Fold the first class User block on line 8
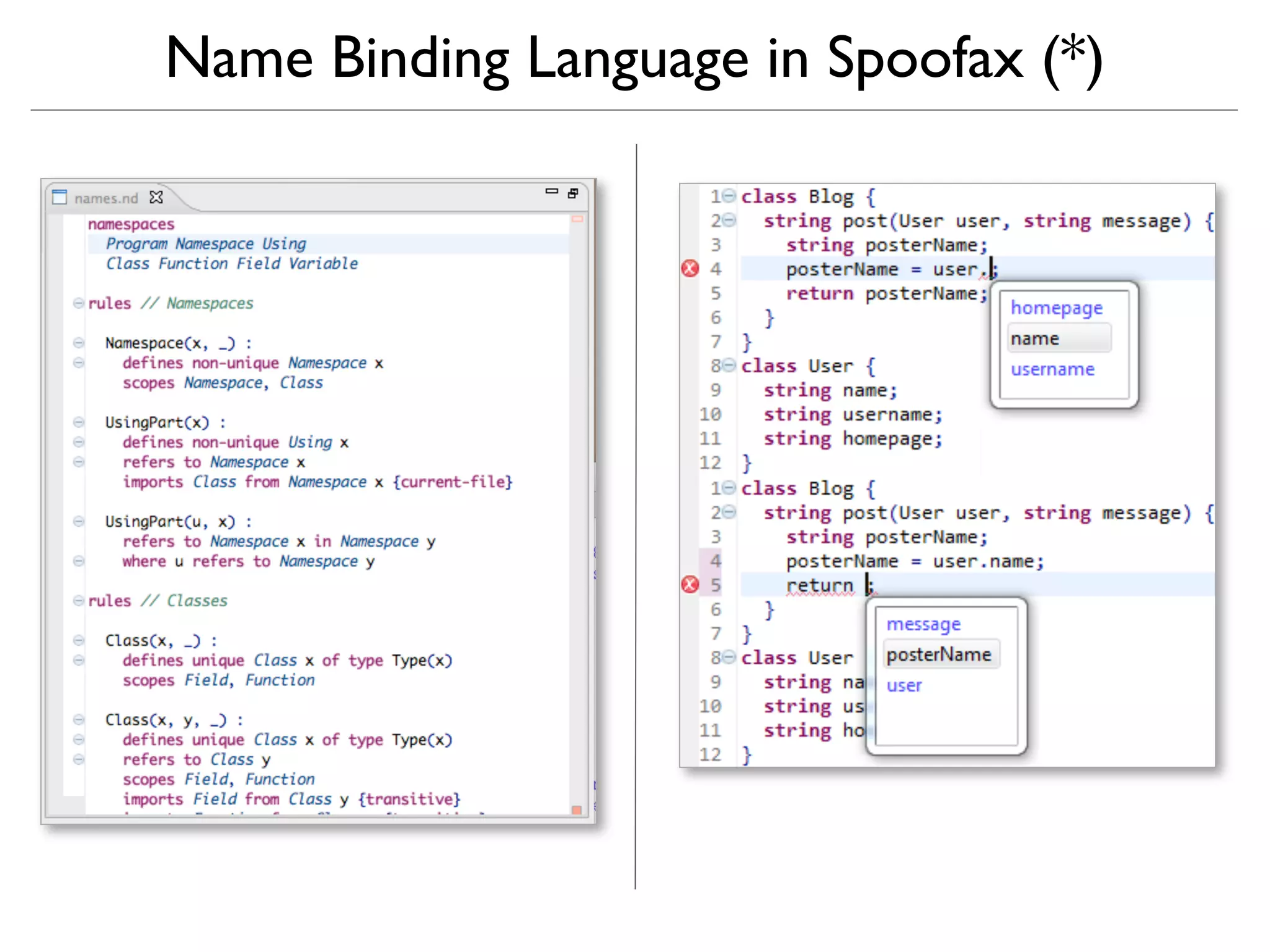This screenshot has width=1270, height=952. 730,365
